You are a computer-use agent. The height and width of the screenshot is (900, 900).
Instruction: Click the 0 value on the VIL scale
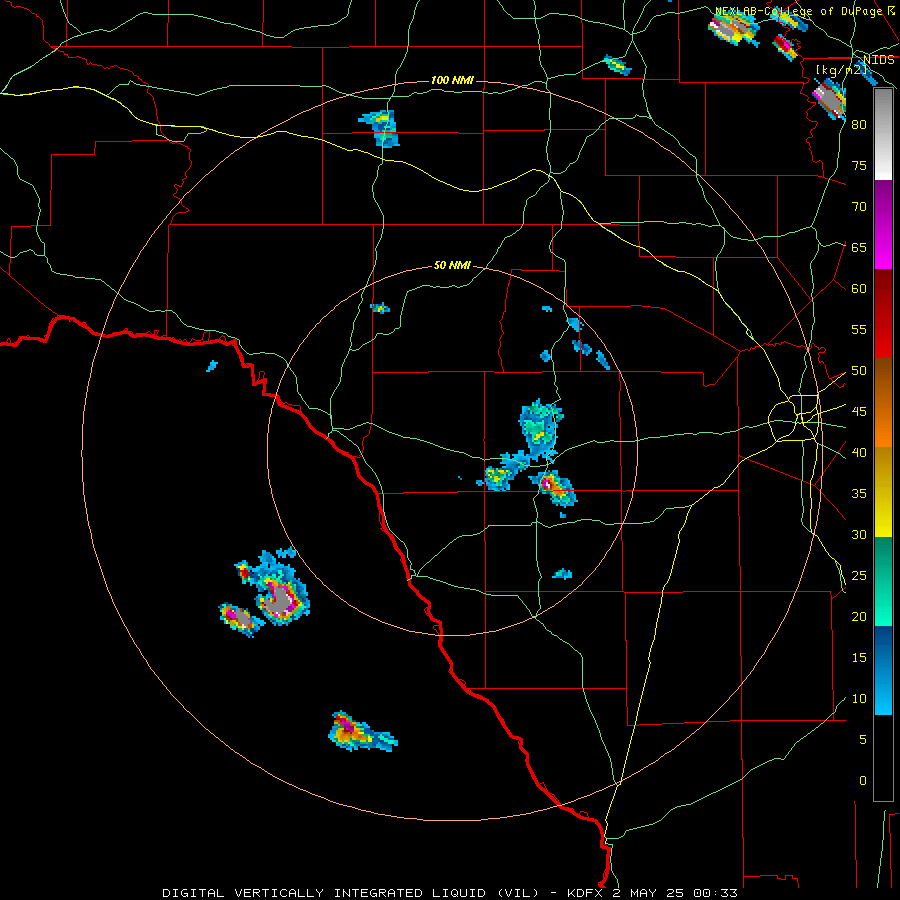tap(863, 781)
